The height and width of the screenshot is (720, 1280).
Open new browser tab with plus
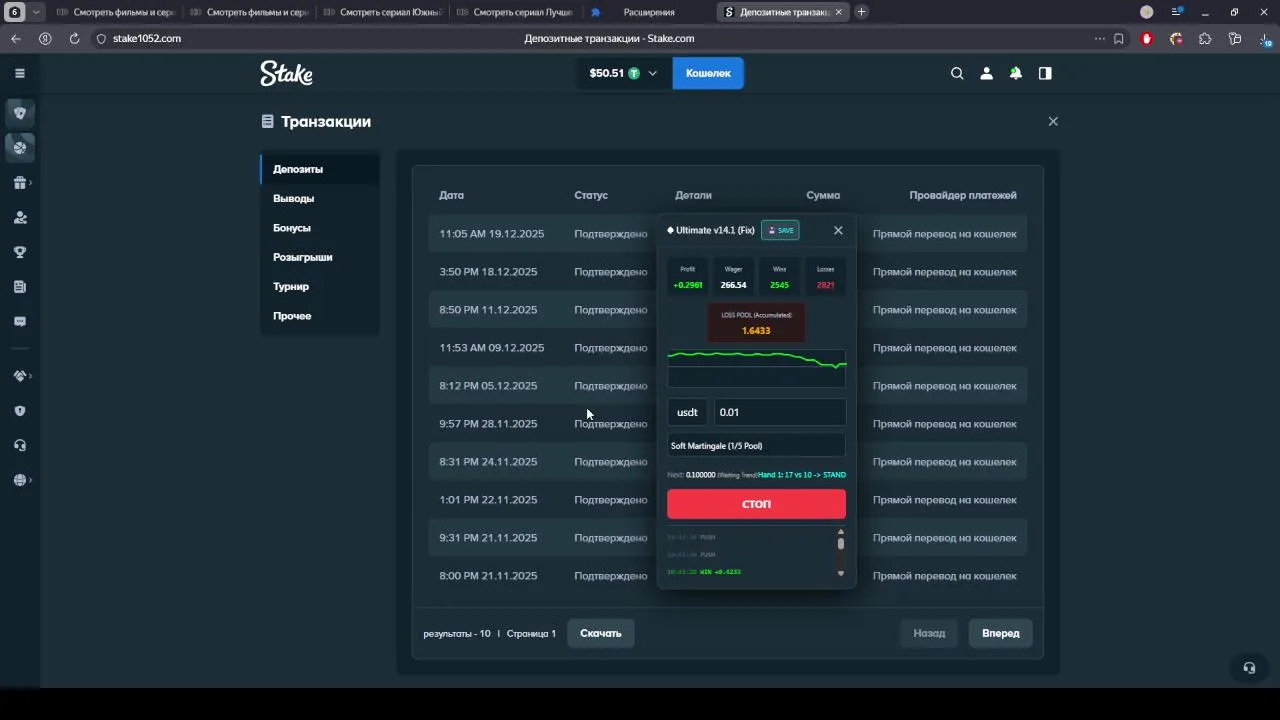[x=862, y=12]
